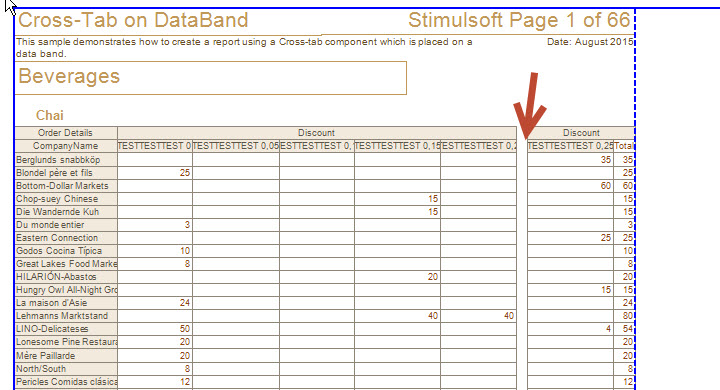
Task: Click the sample description paragraph under the title
Action: pyautogui.click(x=244, y=48)
